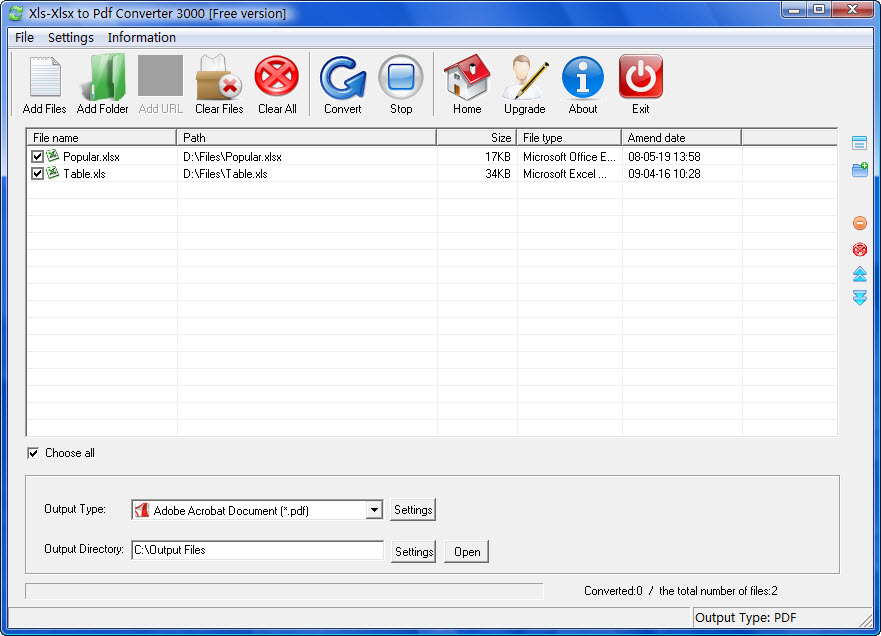Click the path D:\Files\Table.xls
The width and height of the screenshot is (881, 636).
[225, 174]
